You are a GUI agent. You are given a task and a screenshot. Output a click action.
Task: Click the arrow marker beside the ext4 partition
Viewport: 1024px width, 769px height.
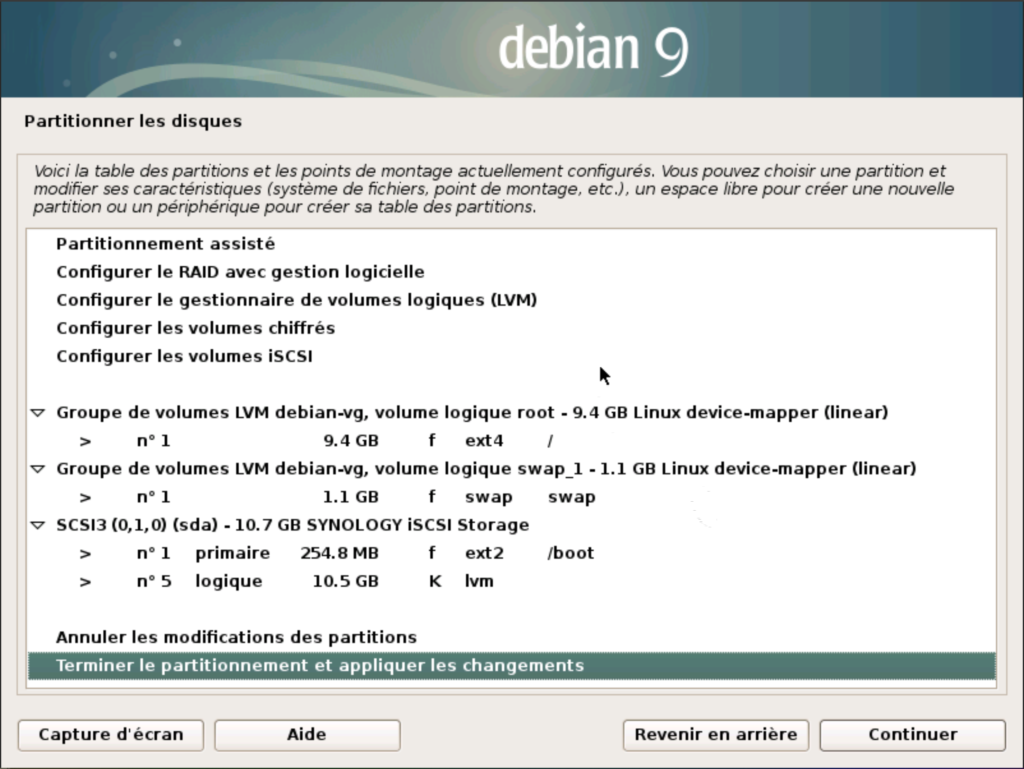tap(86, 441)
